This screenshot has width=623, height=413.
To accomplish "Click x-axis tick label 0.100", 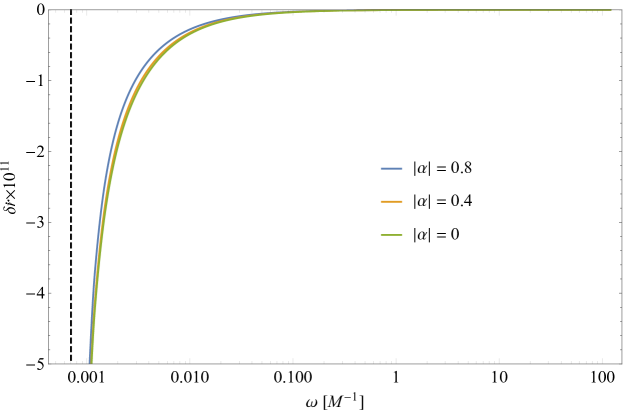I will tap(293, 378).
